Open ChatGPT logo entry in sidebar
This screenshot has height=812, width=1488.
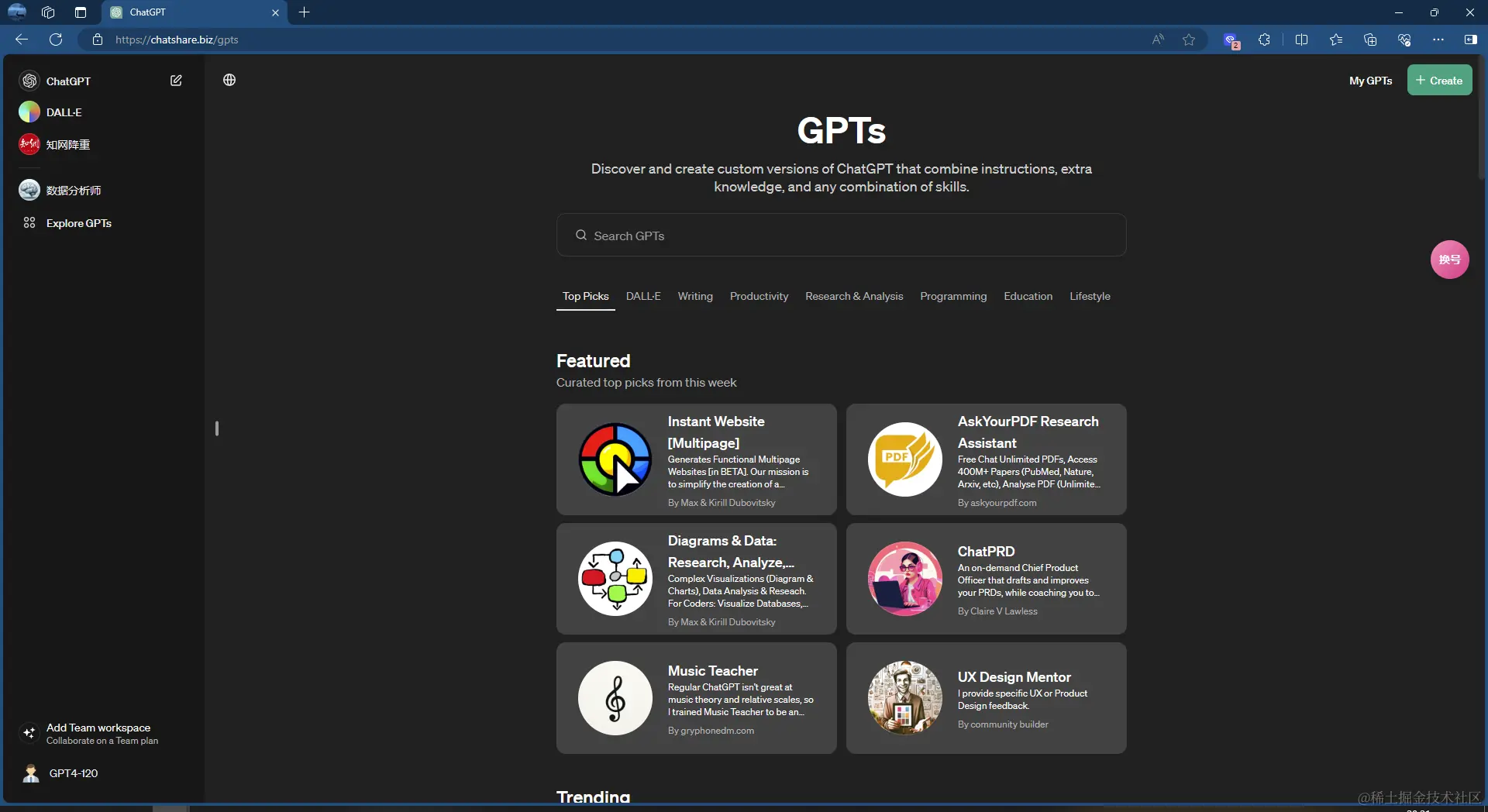[29, 81]
